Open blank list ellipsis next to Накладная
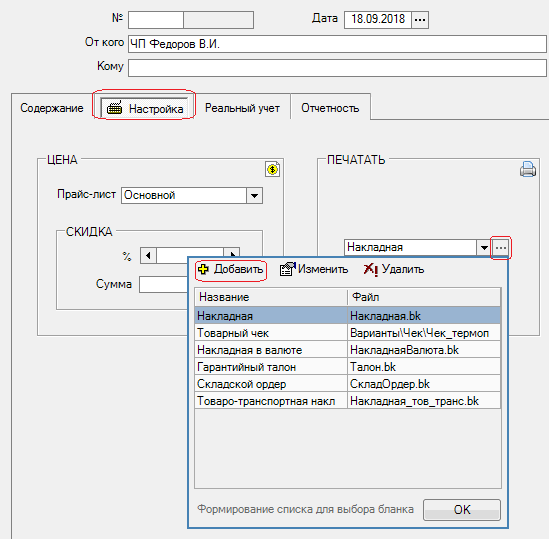 501,248
